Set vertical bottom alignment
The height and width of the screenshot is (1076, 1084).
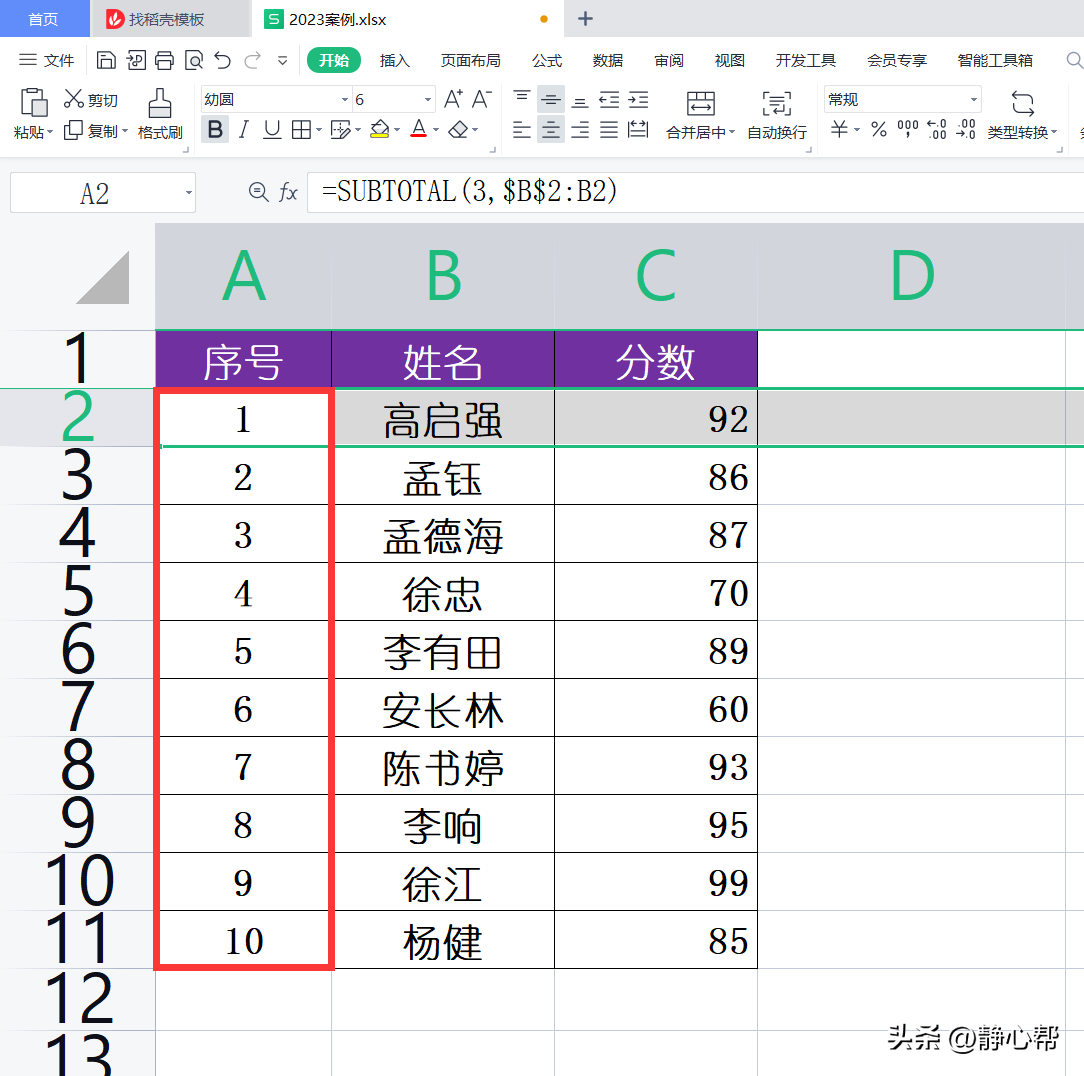click(580, 100)
